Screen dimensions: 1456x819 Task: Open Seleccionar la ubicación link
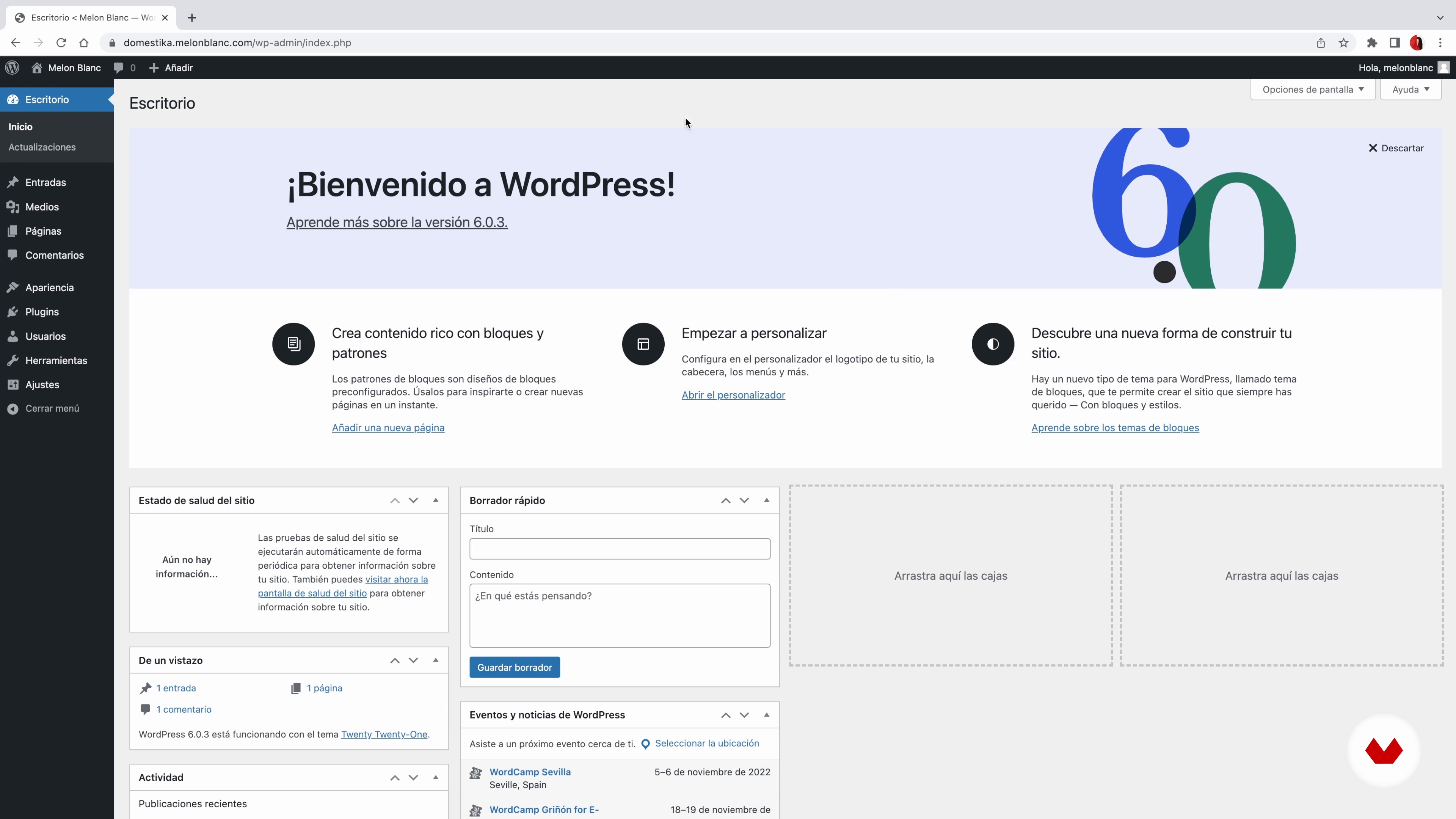click(x=706, y=743)
